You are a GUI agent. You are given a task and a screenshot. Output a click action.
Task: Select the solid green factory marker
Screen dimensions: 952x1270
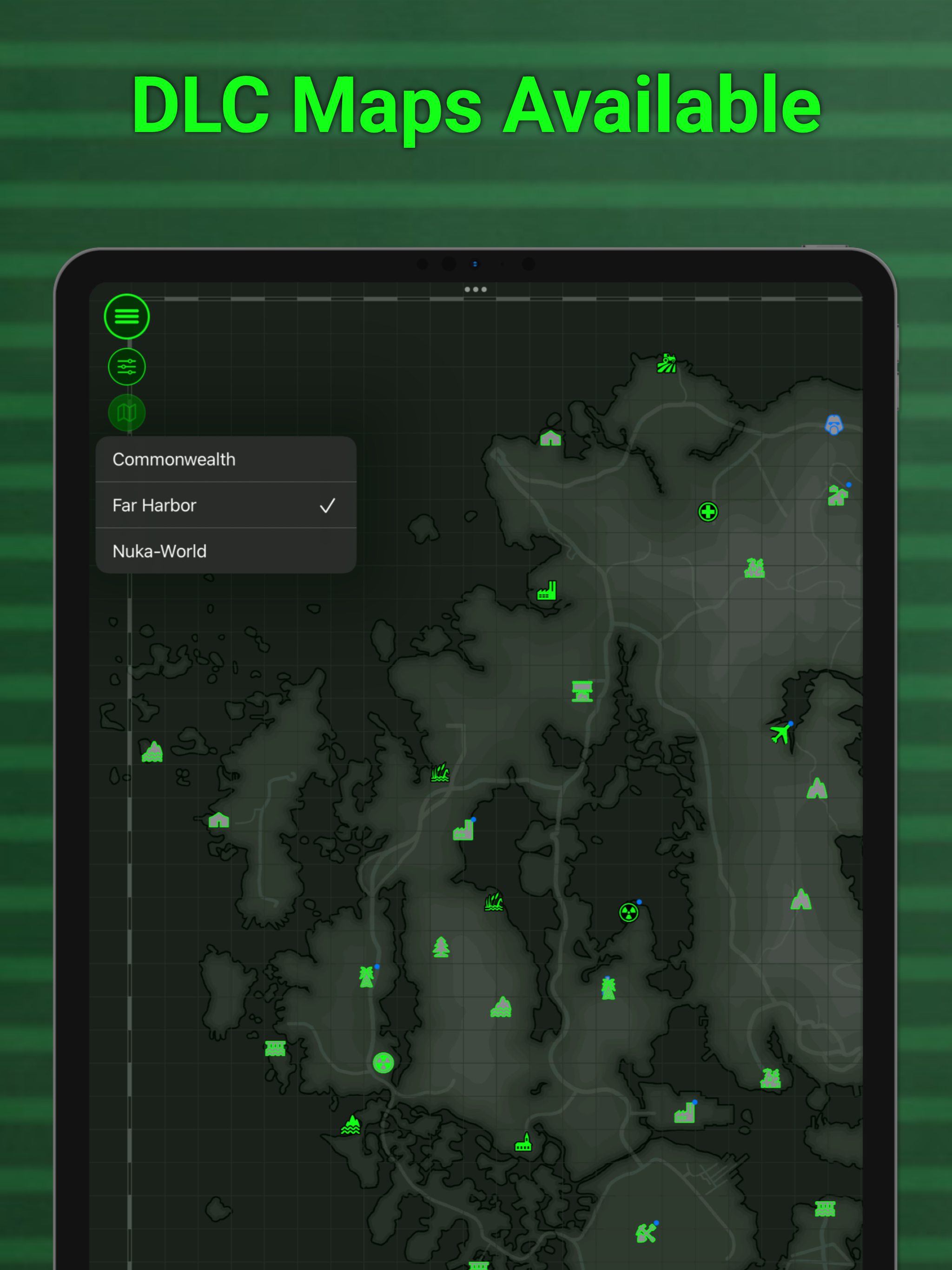(x=547, y=591)
